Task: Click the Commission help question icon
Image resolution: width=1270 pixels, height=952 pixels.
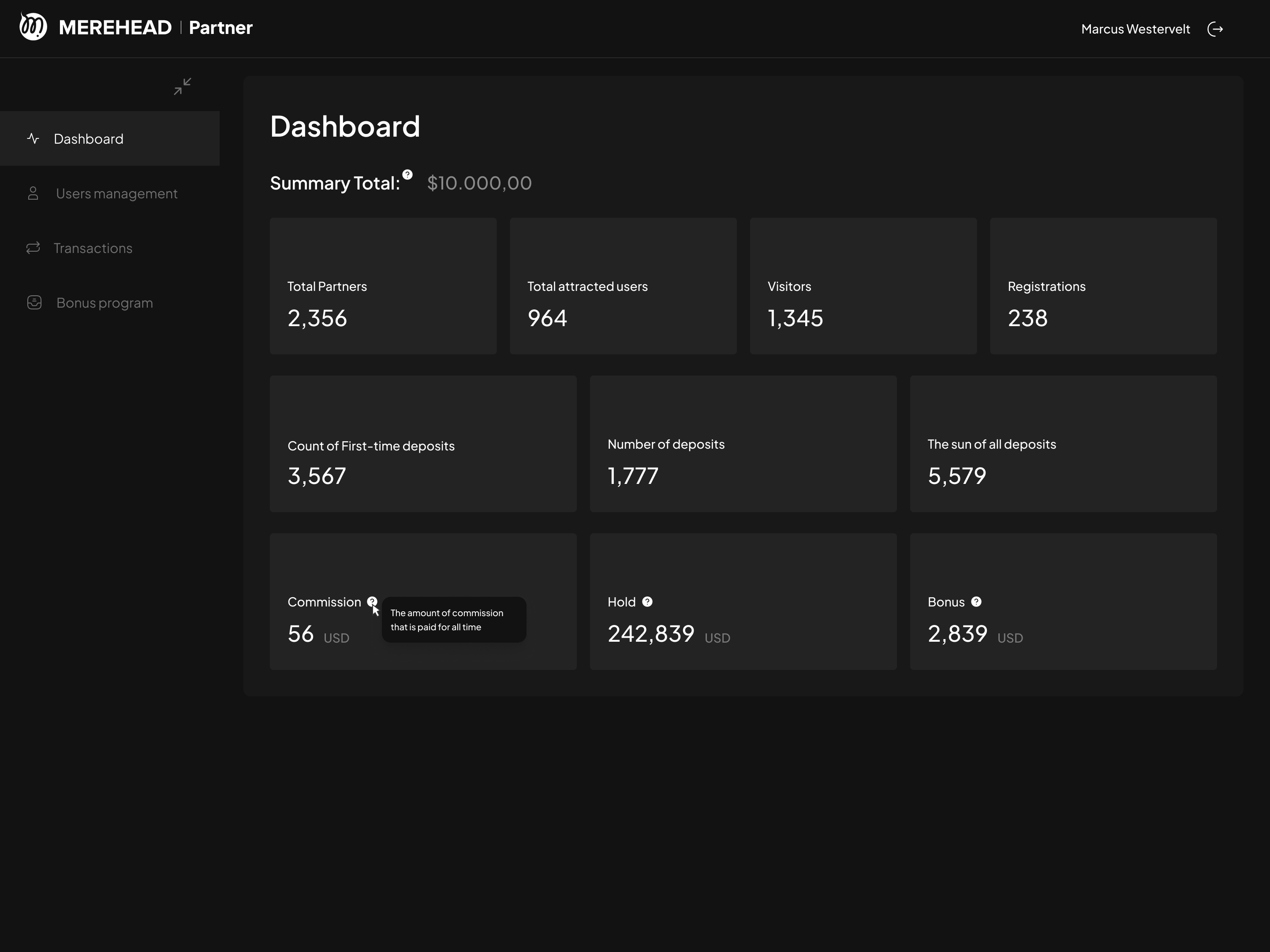Action: point(371,601)
